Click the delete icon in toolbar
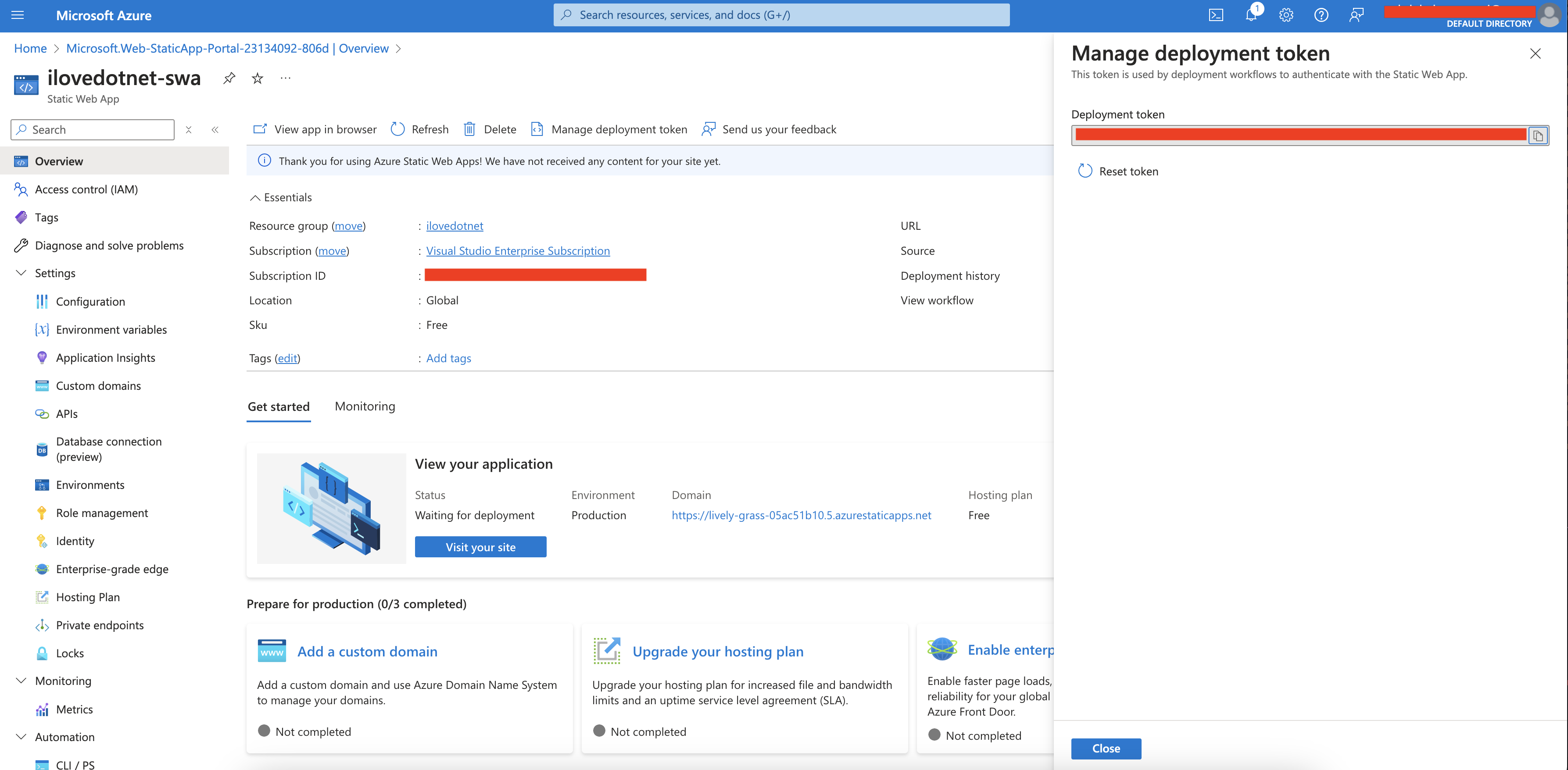Image resolution: width=1568 pixels, height=770 pixels. pyautogui.click(x=470, y=128)
